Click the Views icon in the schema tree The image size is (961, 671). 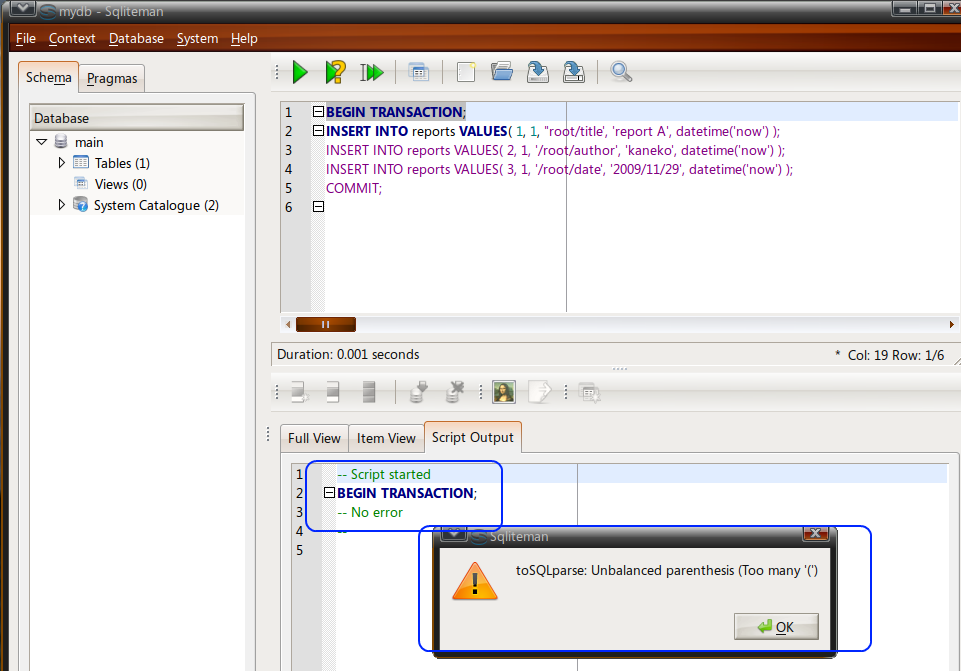[x=81, y=183]
